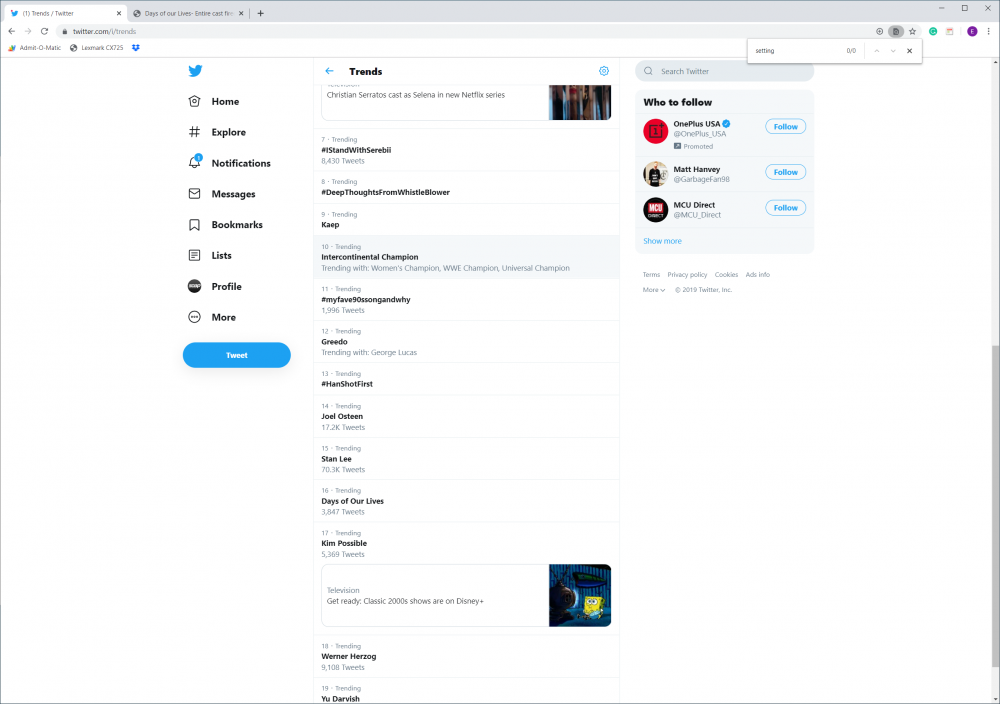Switch to the Days of our Lives tab
The image size is (1000, 704).
coord(185,13)
